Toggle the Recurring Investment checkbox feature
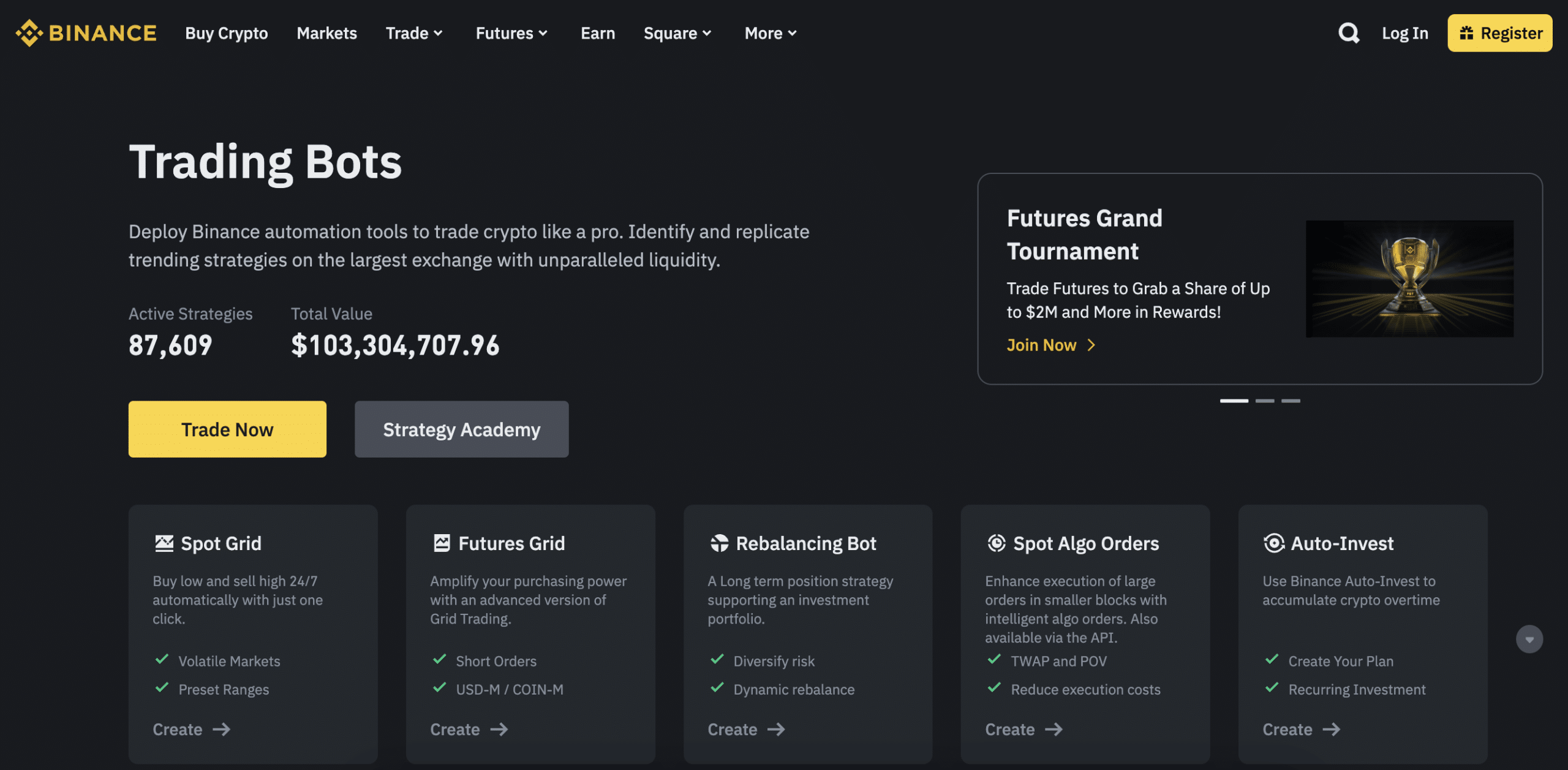Screen dimensions: 1568x770 pyautogui.click(x=1271, y=688)
